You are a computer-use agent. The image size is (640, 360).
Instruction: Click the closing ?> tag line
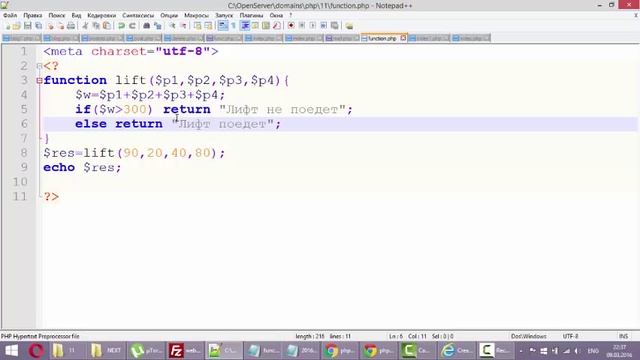tap(51, 197)
